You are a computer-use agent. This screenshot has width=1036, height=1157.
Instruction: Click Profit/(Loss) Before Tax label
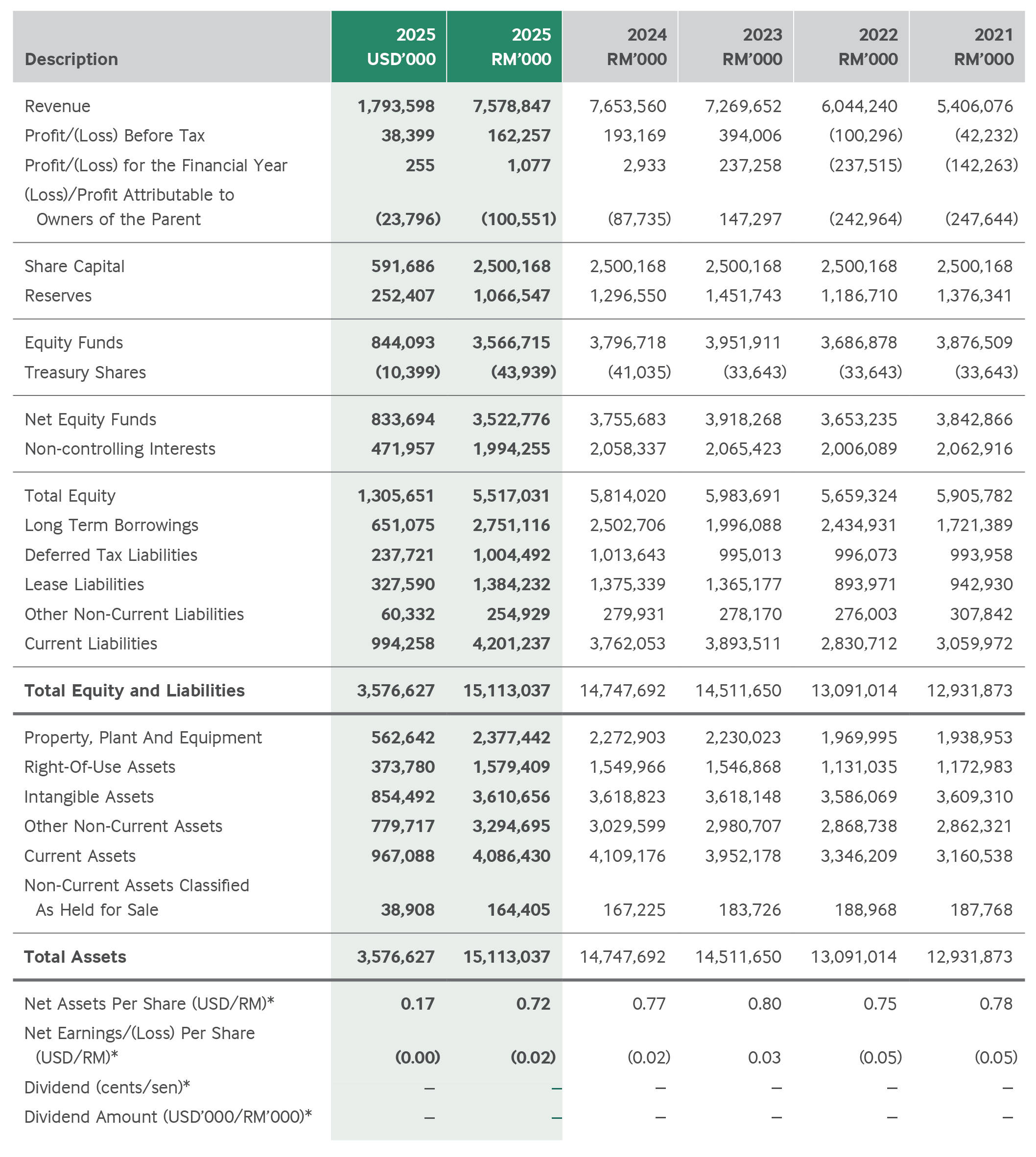click(115, 136)
